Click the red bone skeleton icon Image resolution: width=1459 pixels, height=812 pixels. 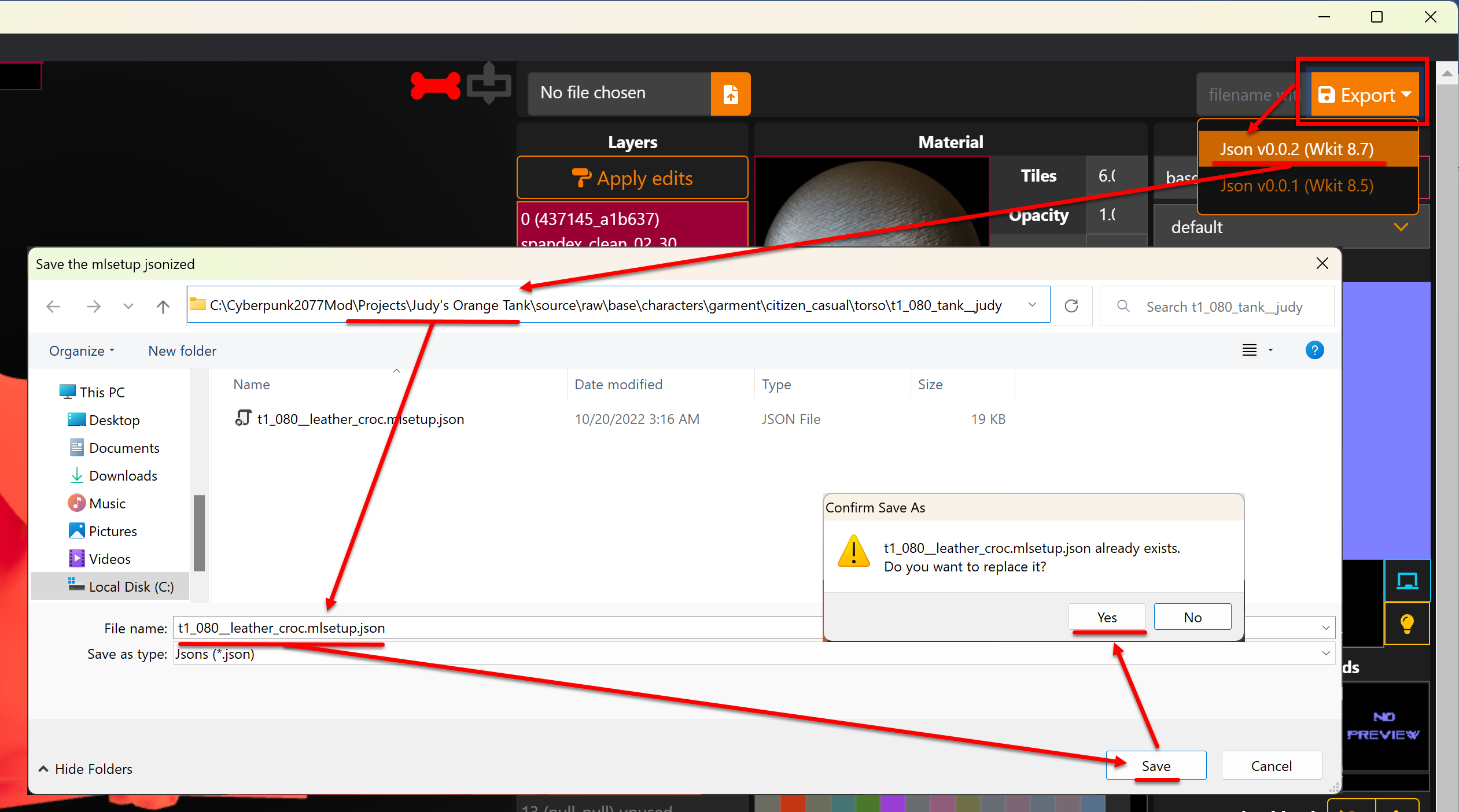tap(435, 86)
